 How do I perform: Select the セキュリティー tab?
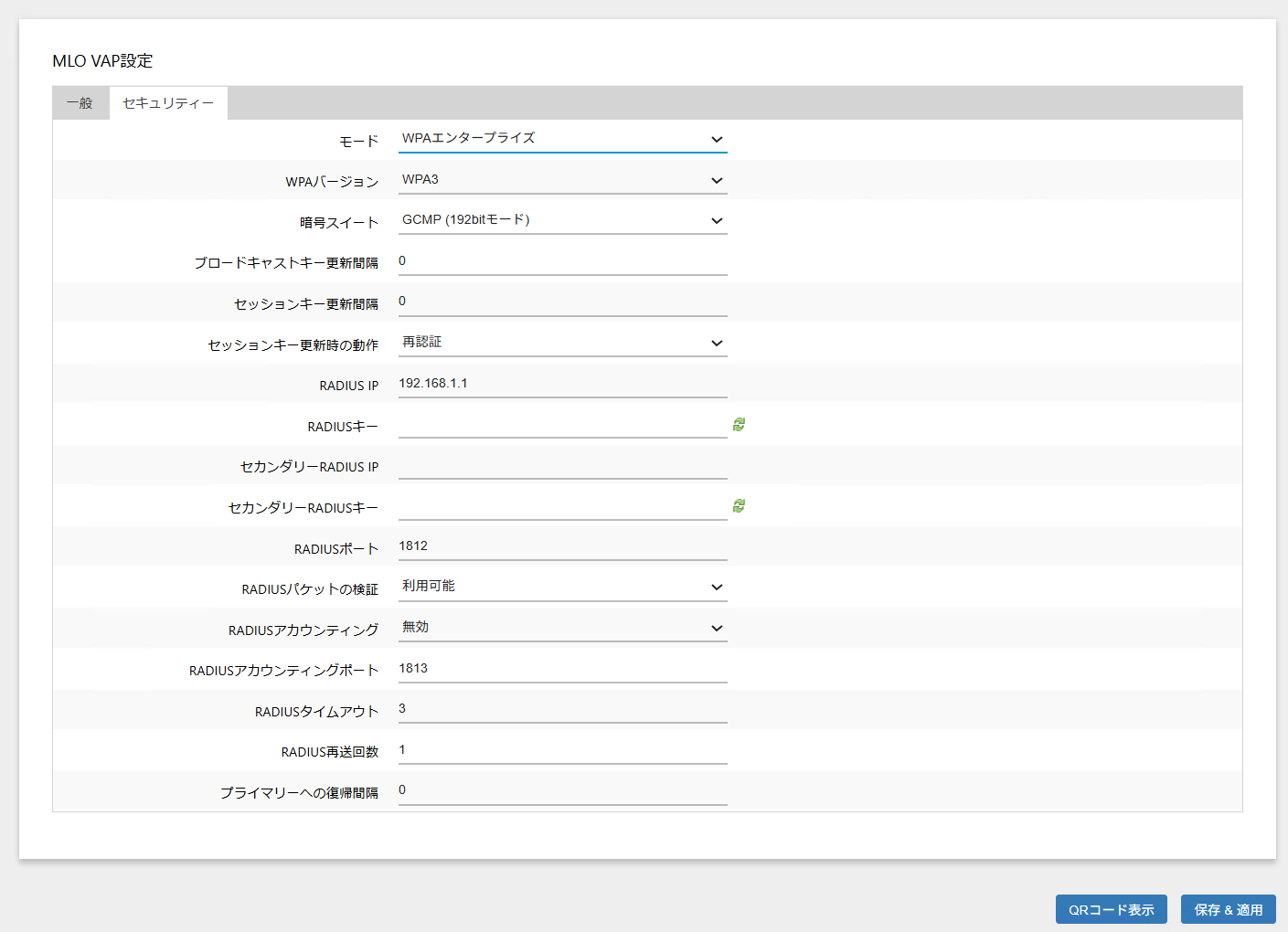point(168,103)
